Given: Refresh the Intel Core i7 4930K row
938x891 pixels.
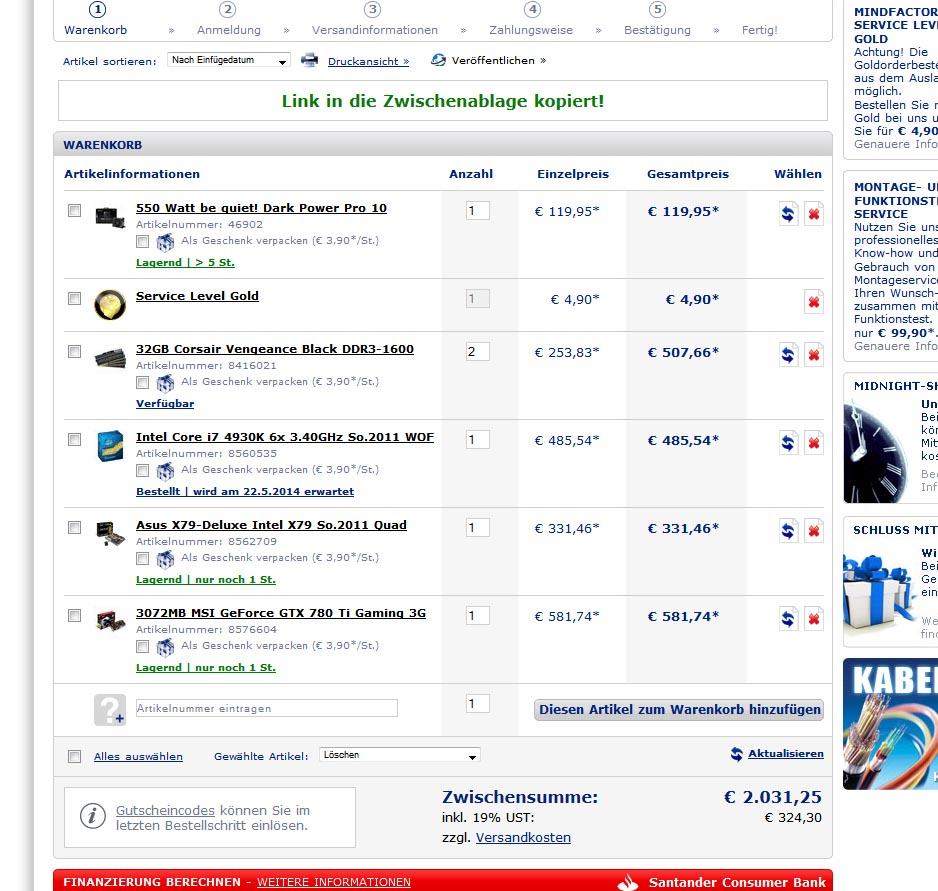Looking at the screenshot, I should pos(788,443).
